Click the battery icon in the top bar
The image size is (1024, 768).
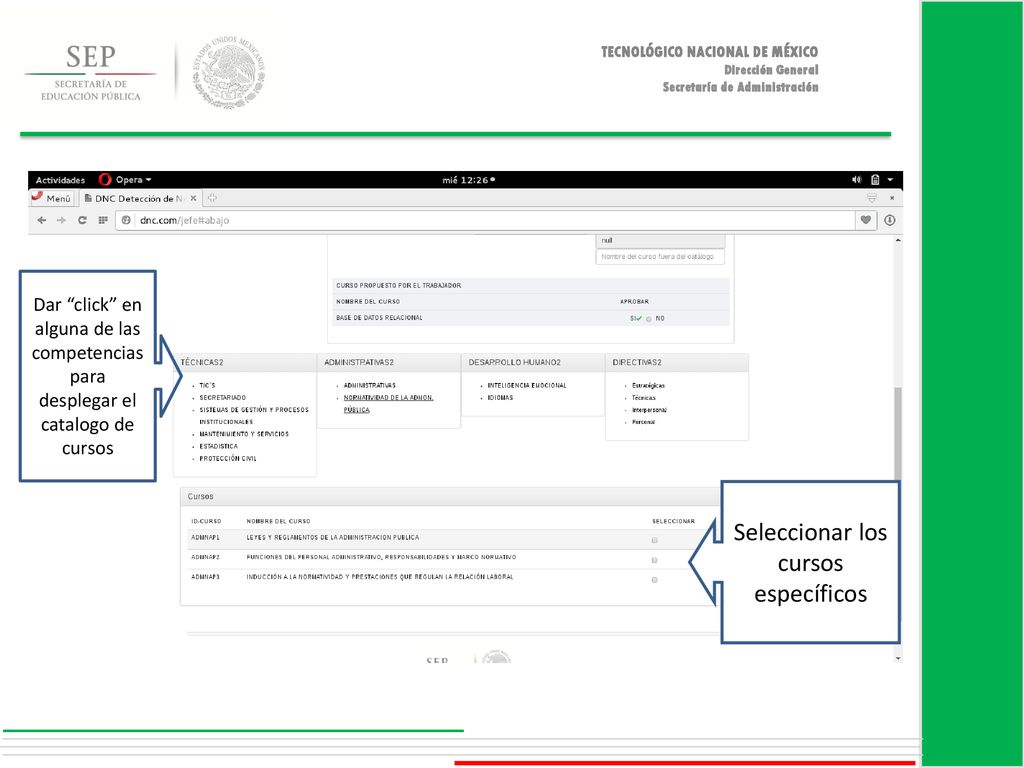(x=875, y=180)
